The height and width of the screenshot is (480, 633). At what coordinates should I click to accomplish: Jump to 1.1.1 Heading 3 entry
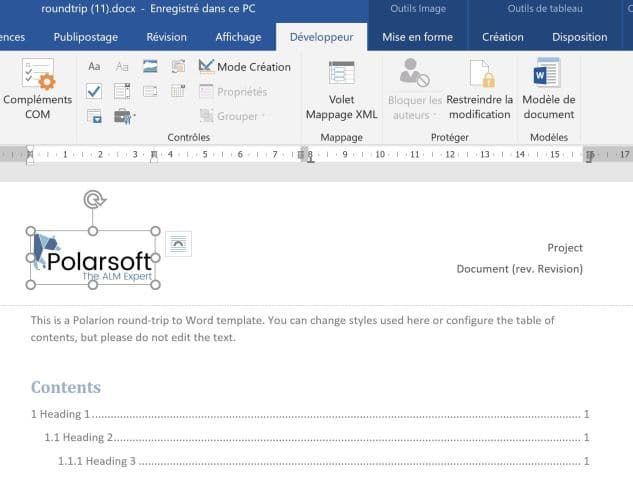coord(96,461)
